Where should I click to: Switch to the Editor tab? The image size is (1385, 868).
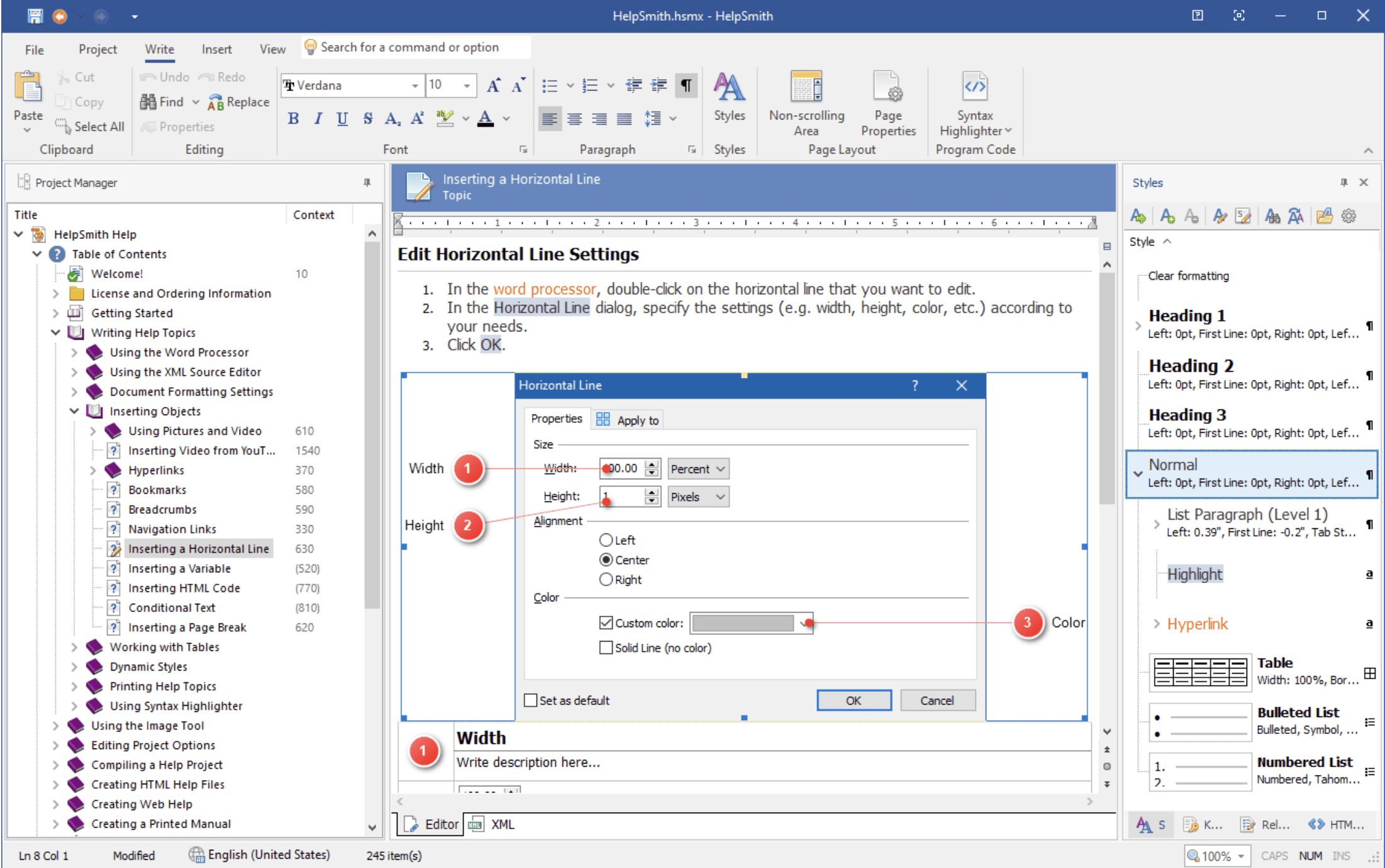(x=431, y=824)
